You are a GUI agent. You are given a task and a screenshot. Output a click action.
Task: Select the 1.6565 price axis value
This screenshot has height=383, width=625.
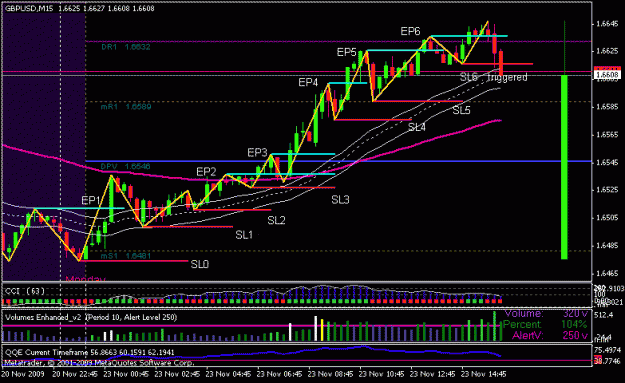tap(607, 135)
